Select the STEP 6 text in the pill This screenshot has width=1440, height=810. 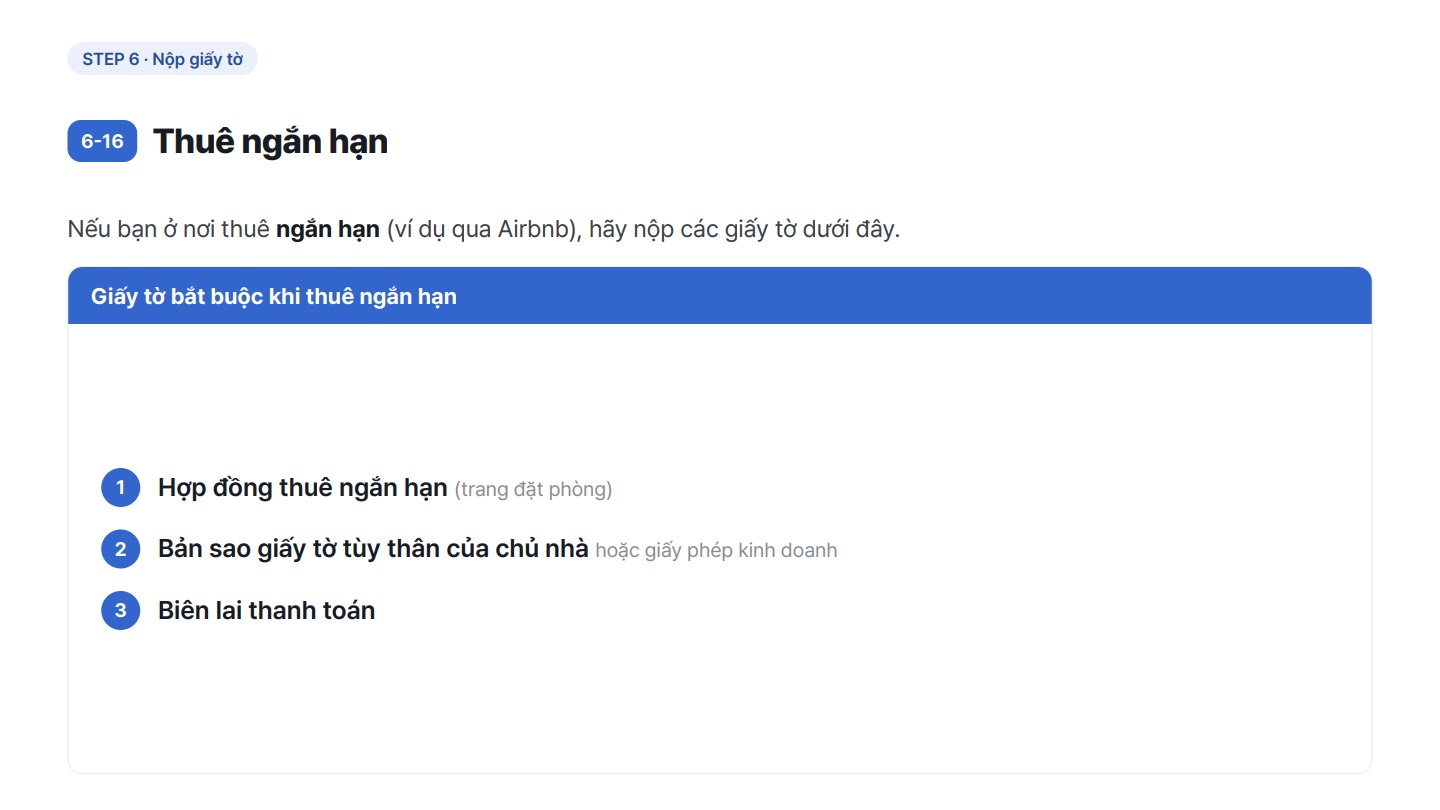[111, 59]
